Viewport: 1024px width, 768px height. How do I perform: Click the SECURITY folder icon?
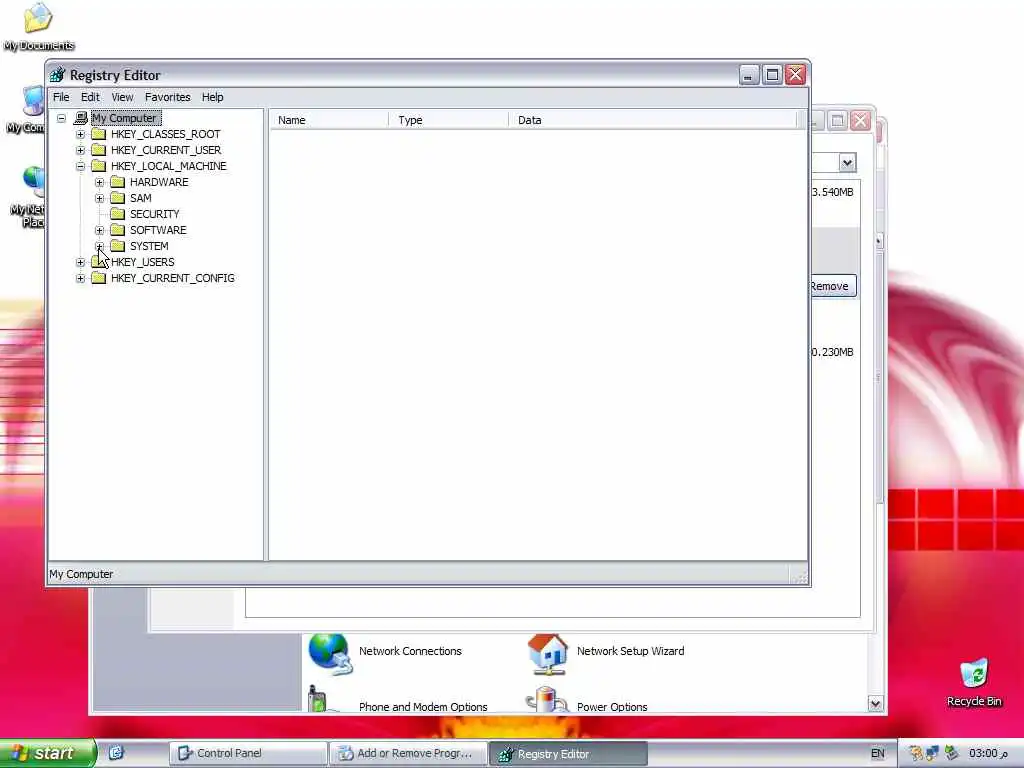click(118, 214)
